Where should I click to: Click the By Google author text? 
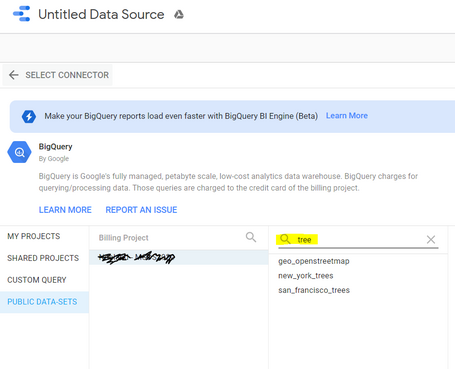pyautogui.click(x=54, y=159)
